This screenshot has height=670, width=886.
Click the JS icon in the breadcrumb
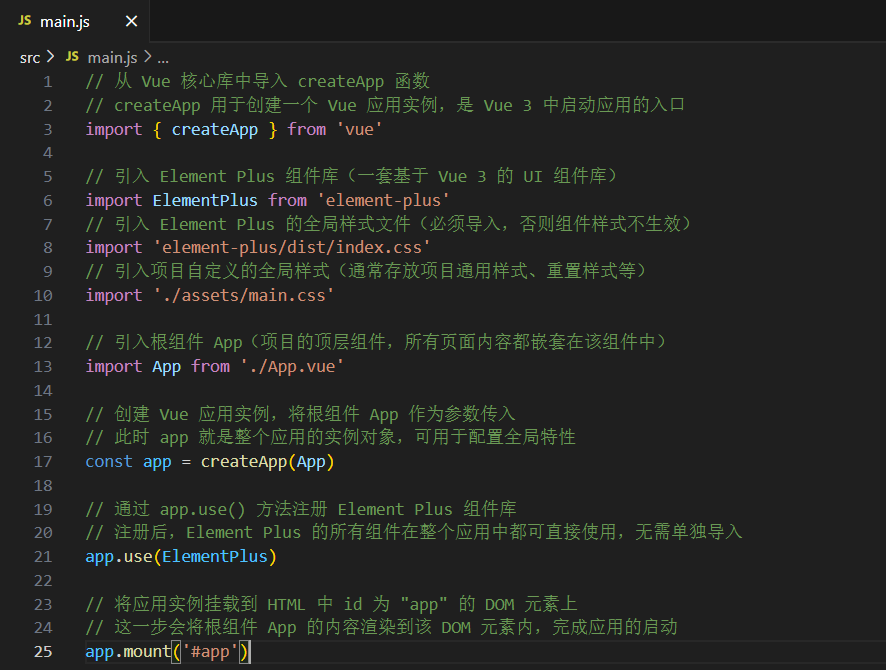click(x=72, y=56)
